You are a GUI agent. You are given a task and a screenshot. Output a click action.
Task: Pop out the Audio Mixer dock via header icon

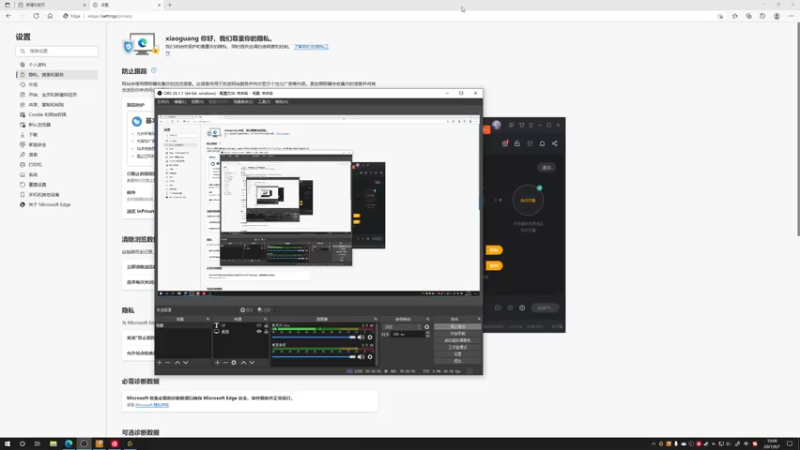tap(376, 319)
